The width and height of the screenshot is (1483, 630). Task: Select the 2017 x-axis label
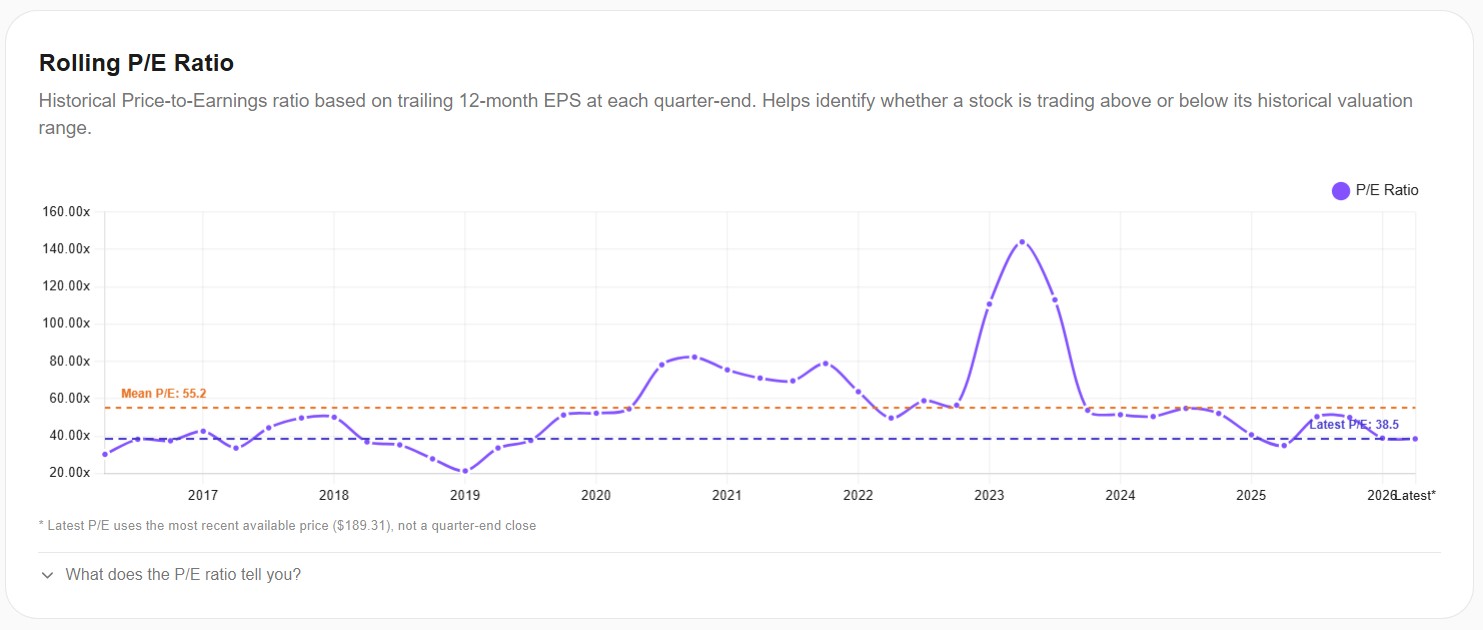click(203, 495)
